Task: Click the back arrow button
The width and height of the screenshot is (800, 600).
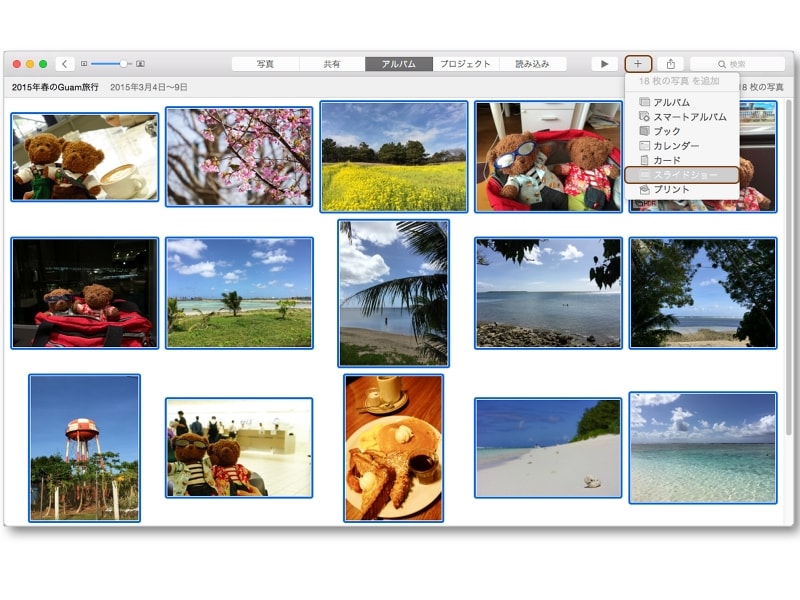Action: click(64, 64)
